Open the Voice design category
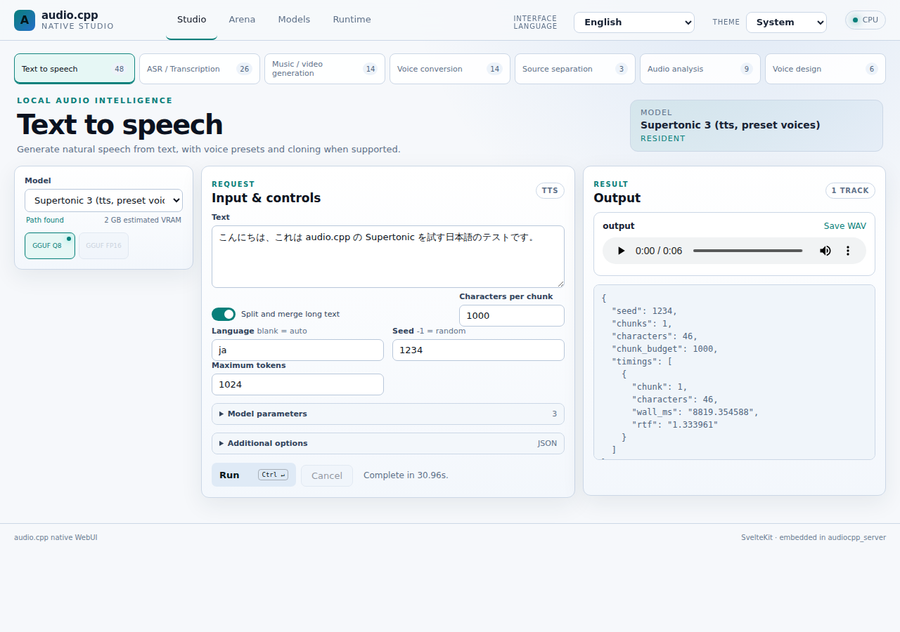The image size is (900, 632). tap(825, 69)
